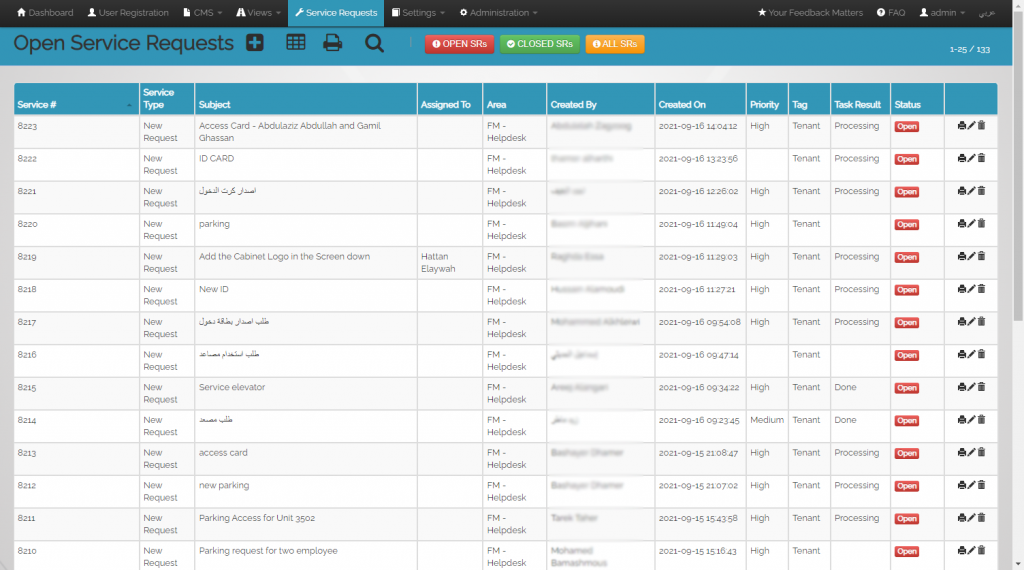Sort the table by Service # column header
Viewport: 1024px width, 570px height.
76,104
